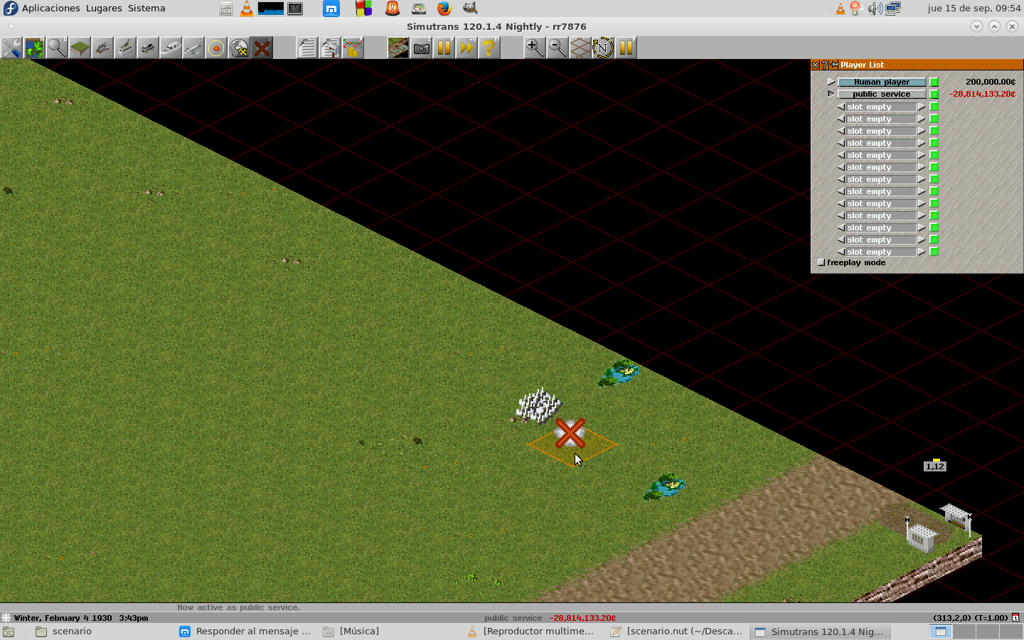
Task: Open the special construction tools orange circle
Action: [216, 48]
